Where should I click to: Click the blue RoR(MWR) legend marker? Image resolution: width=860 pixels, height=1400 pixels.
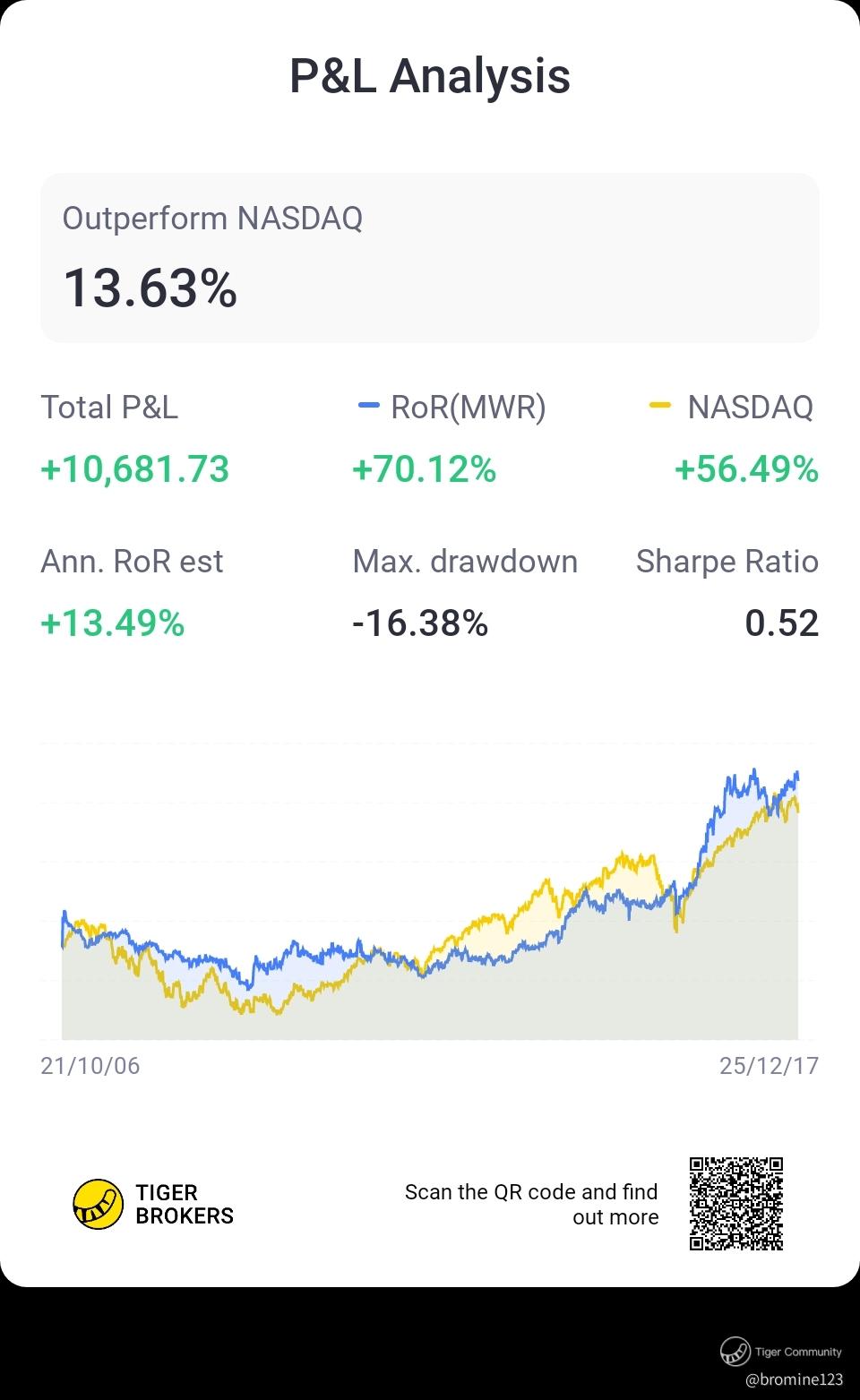point(368,407)
